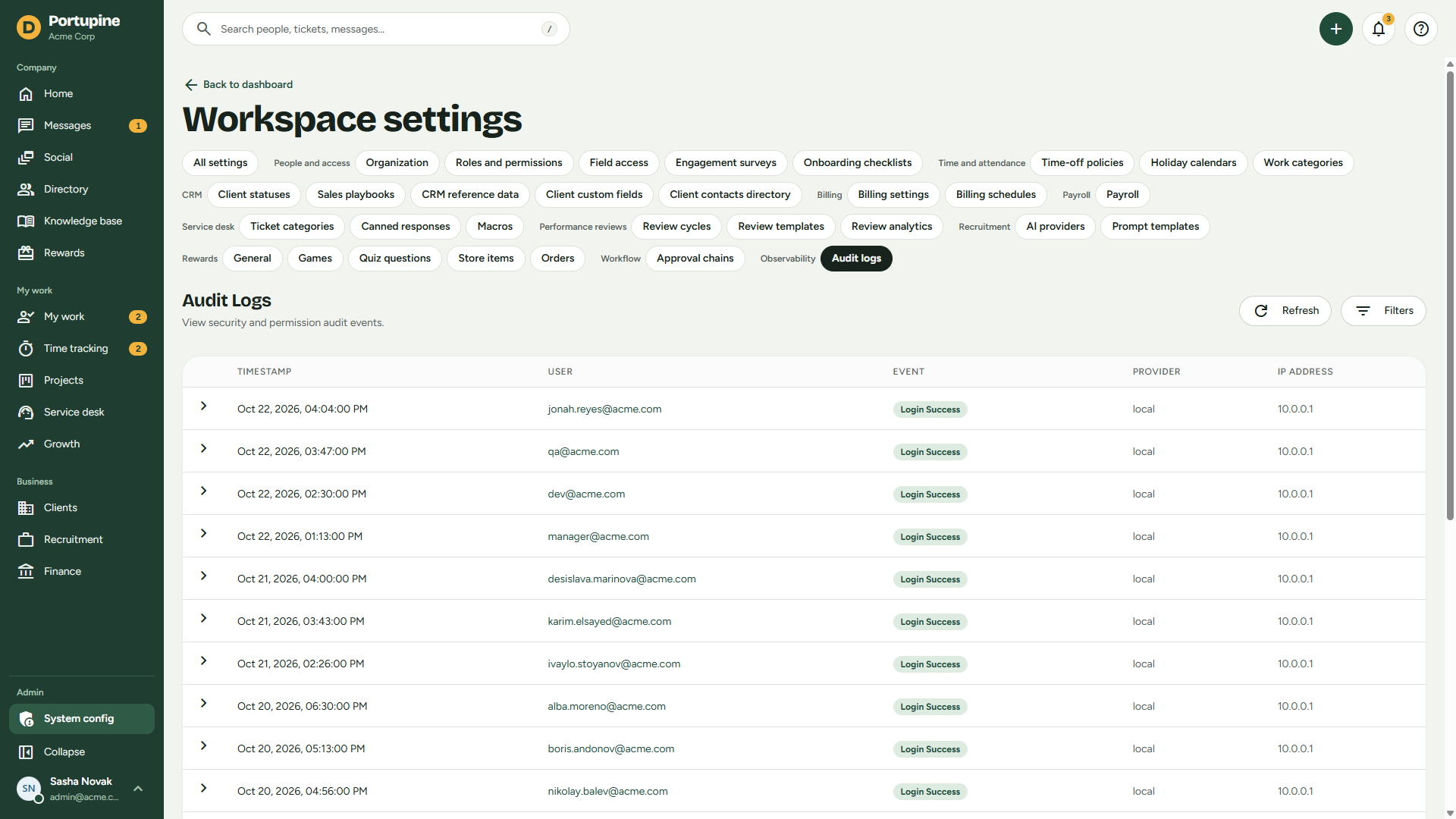Open the Social sidebar icon
Viewport: 1456px width, 819px height.
coord(26,158)
